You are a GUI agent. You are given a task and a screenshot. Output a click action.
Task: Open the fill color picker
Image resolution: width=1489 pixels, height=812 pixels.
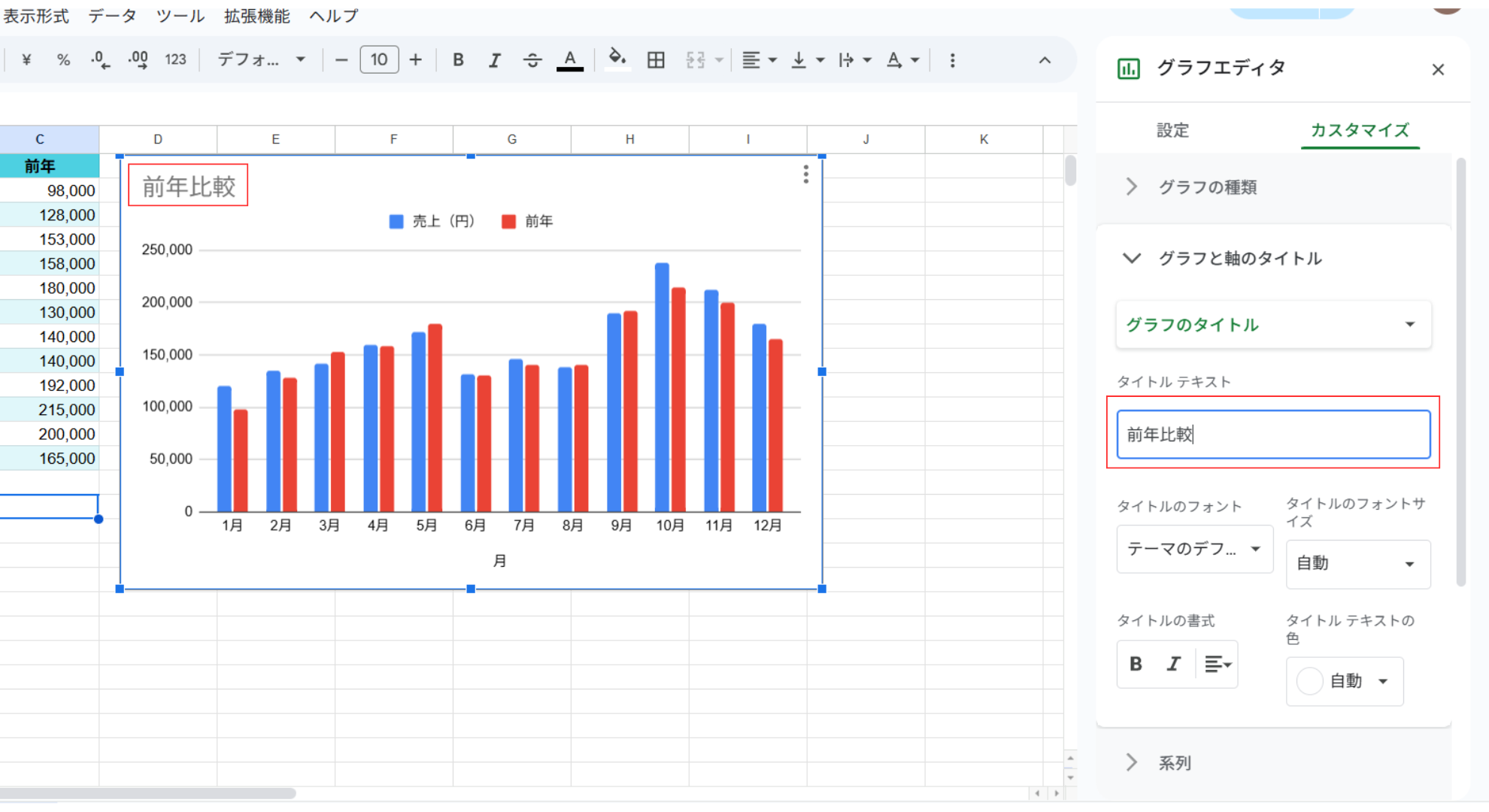click(617, 59)
